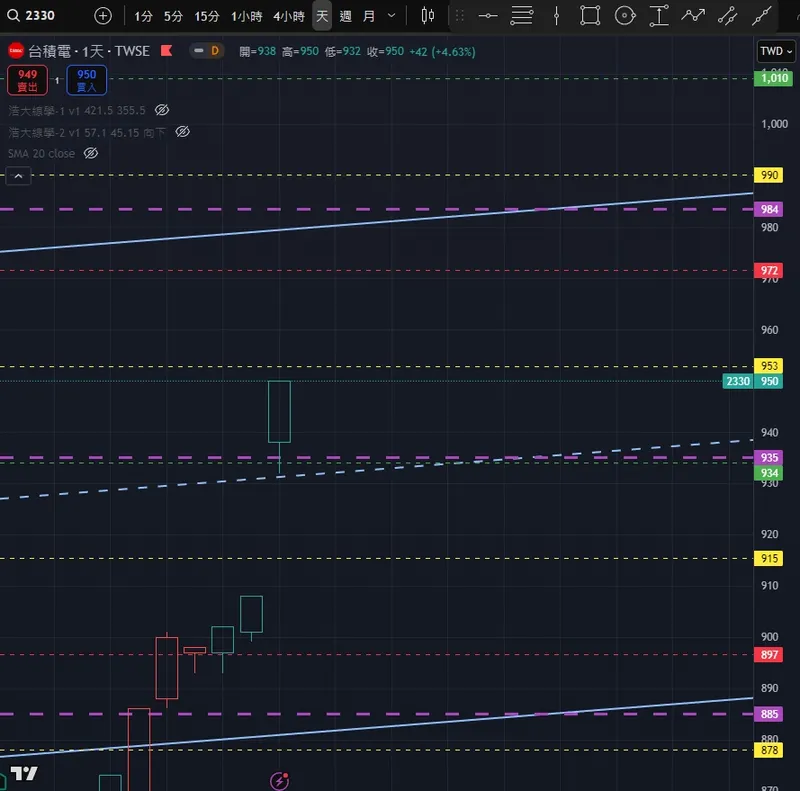Click the green 1,010 price label
800x791 pixels.
(774, 78)
